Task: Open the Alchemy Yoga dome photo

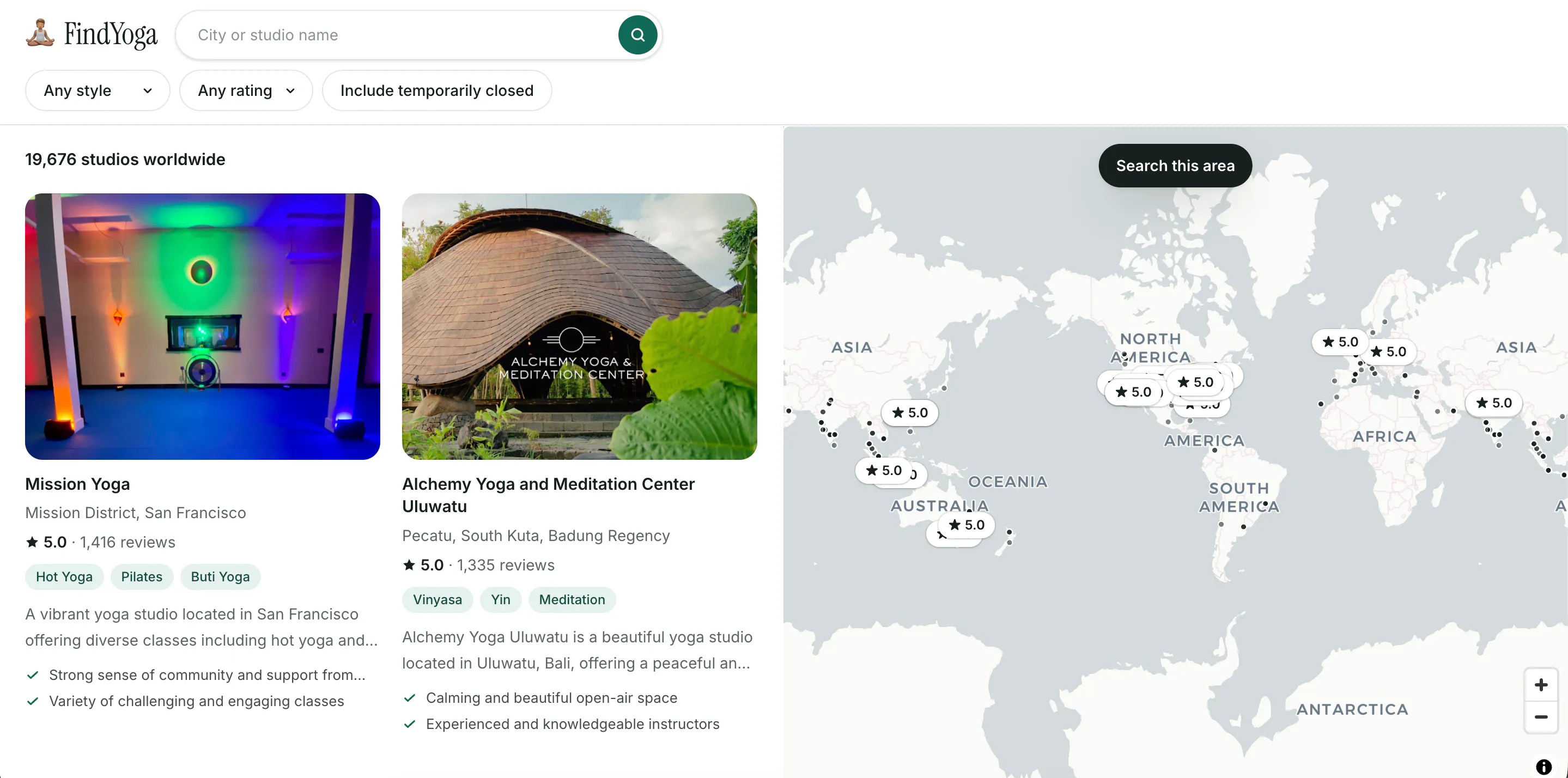Action: coord(580,326)
